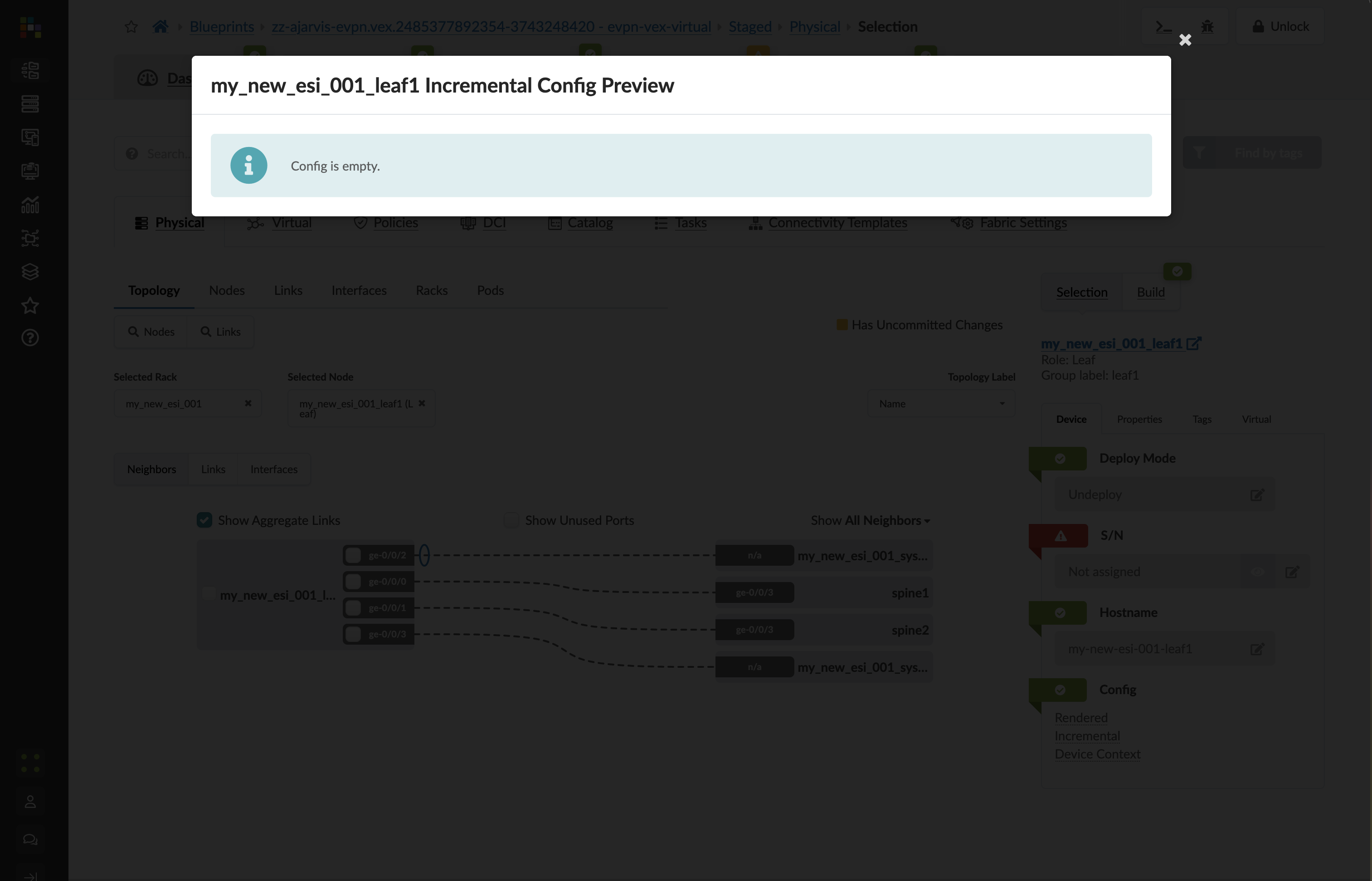This screenshot has width=1372, height=881.
Task: Open the Device Context link
Action: 1097,754
